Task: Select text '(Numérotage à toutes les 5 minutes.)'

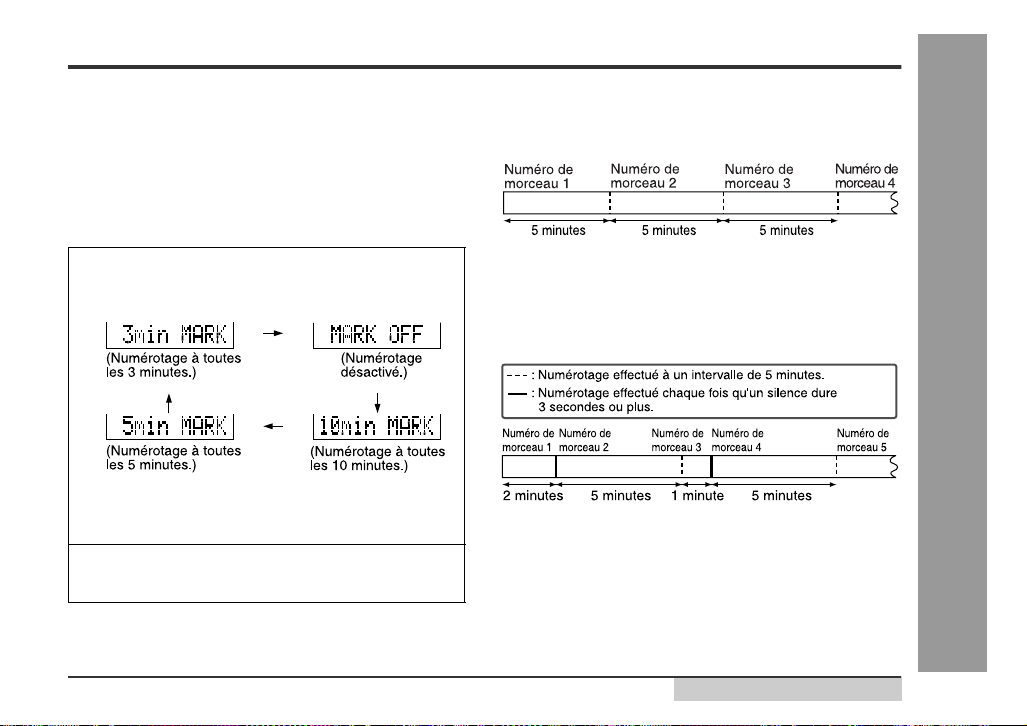Action: click(174, 457)
